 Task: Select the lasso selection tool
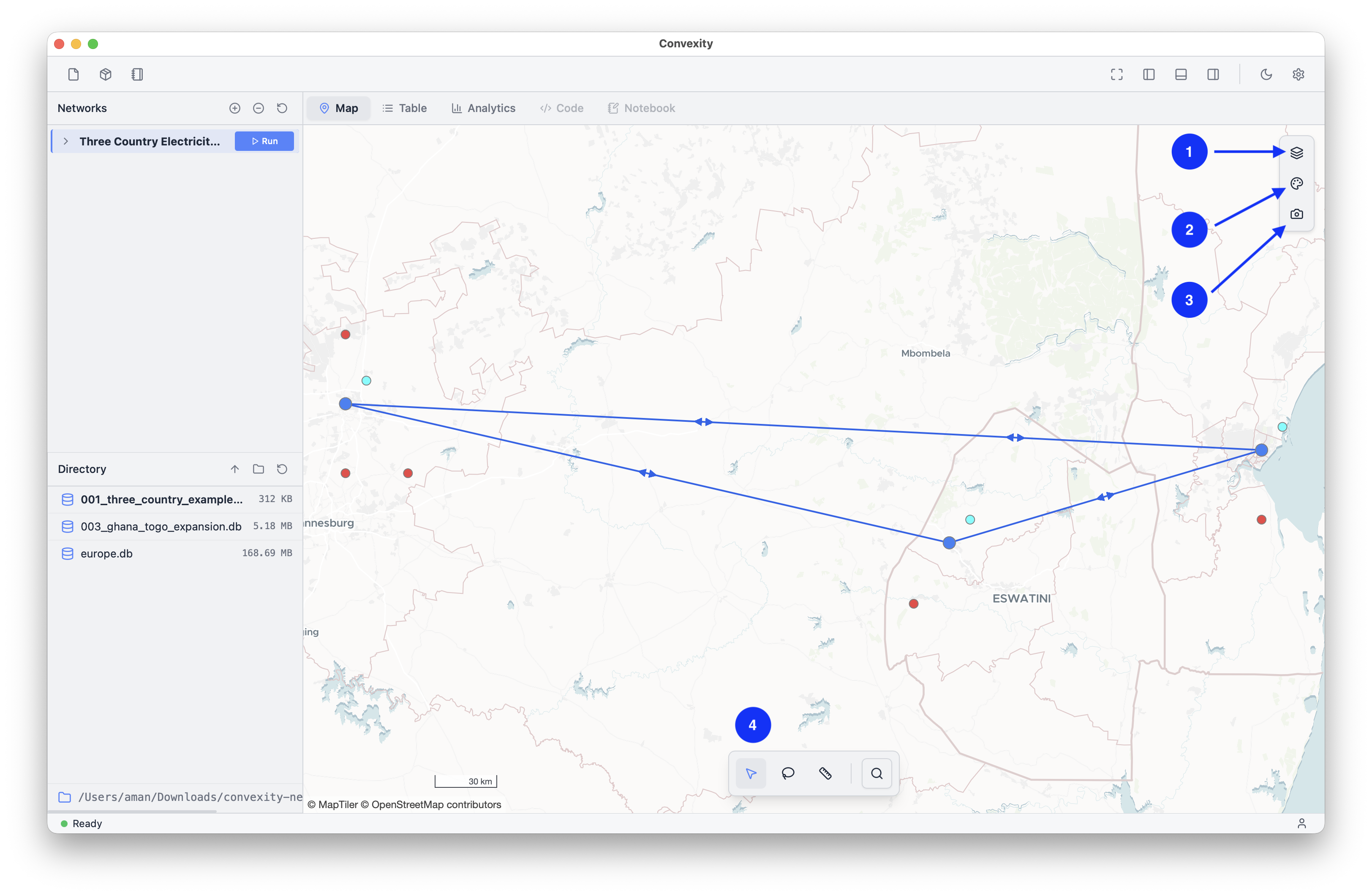click(x=788, y=773)
